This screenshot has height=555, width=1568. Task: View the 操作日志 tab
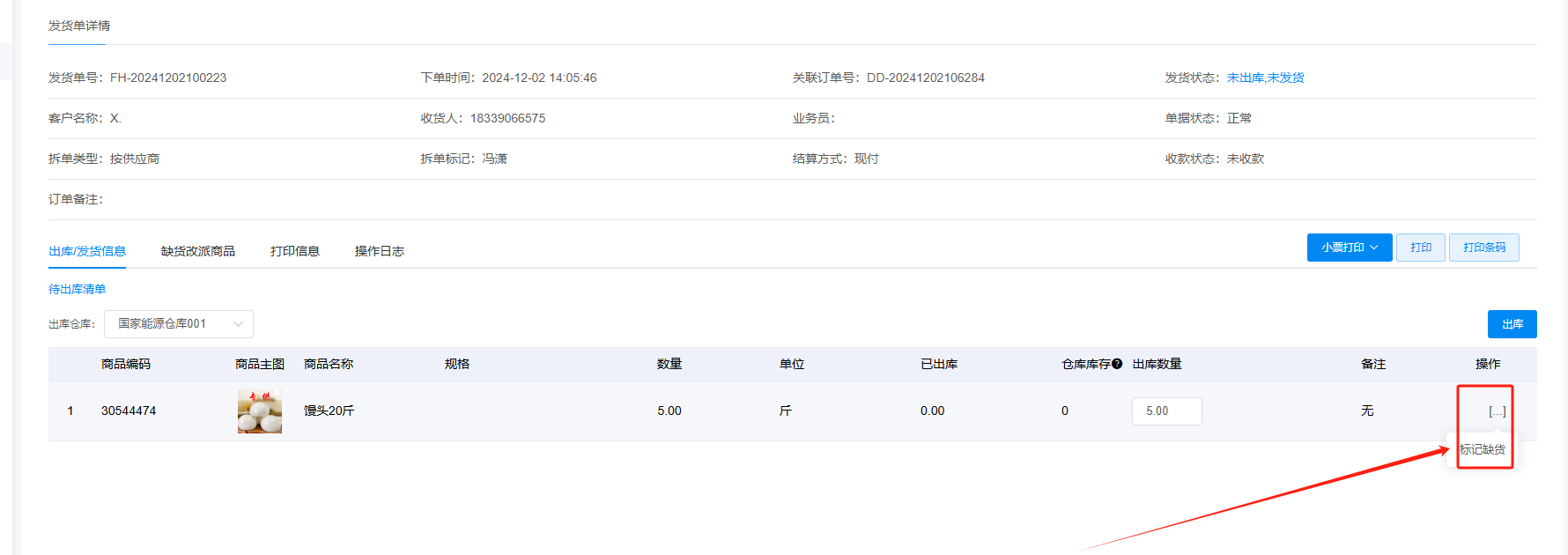pyautogui.click(x=380, y=251)
